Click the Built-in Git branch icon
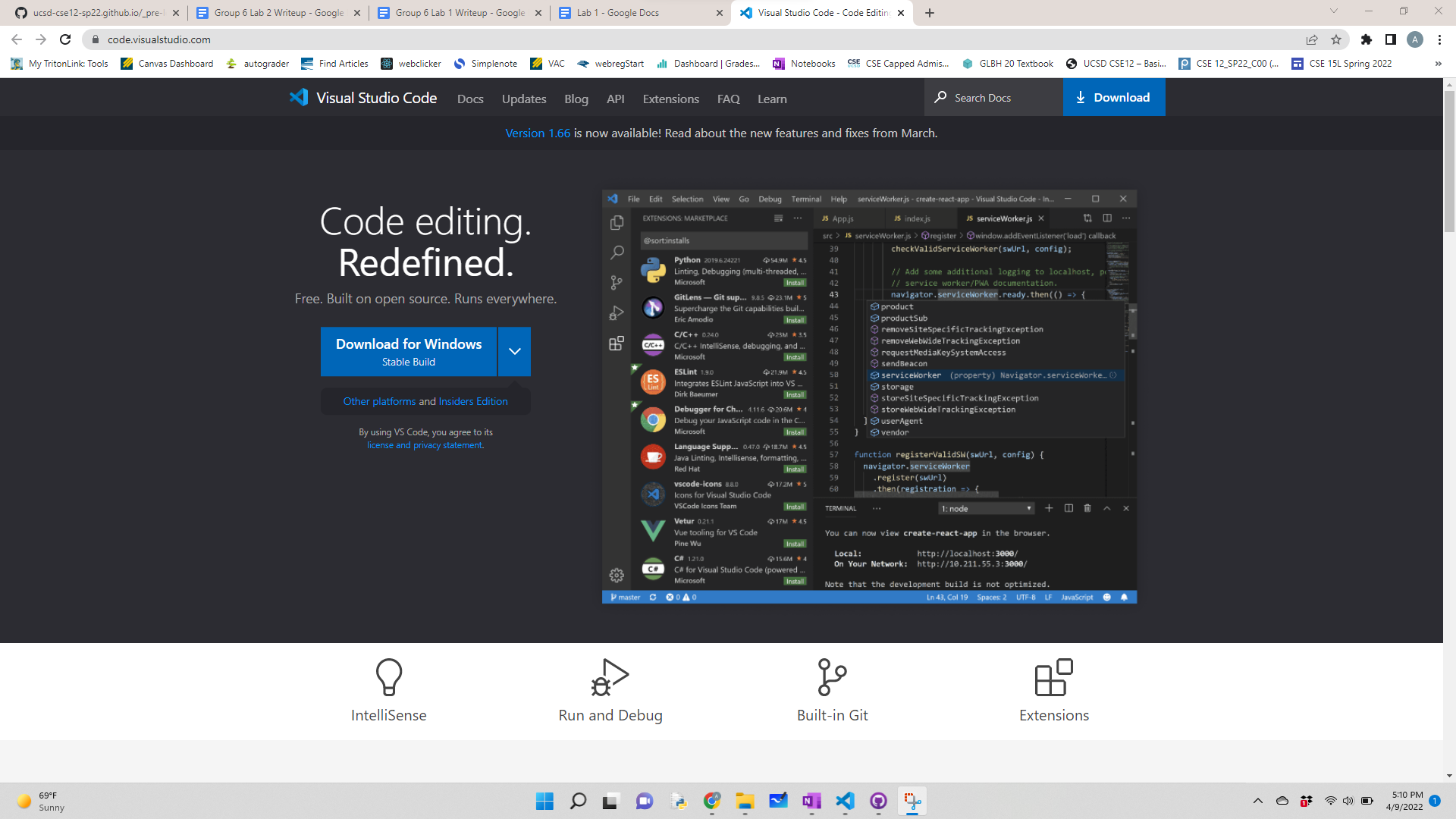1456x819 pixels. (832, 676)
